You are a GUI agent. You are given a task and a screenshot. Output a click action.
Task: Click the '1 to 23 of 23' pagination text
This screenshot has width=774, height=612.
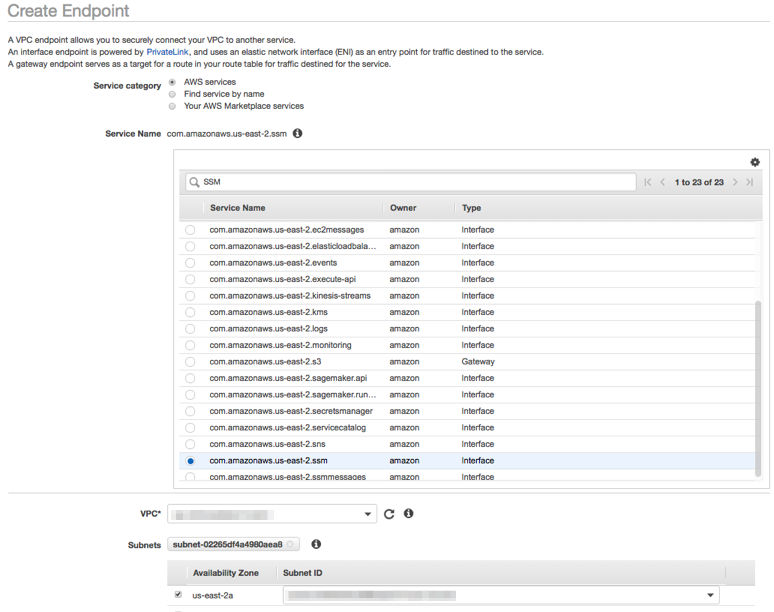(x=699, y=182)
